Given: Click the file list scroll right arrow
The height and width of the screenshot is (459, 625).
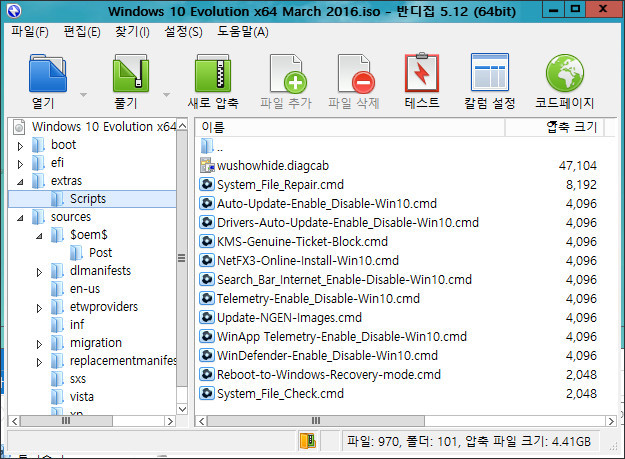Looking at the screenshot, I should pyautogui.click(x=611, y=421).
